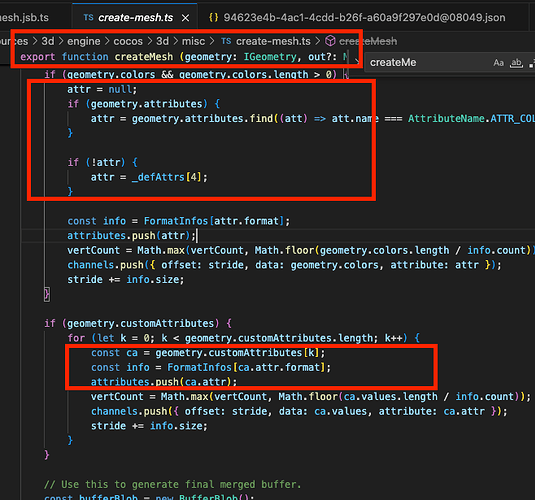The height and width of the screenshot is (500, 535).
Task: Click line 'const ca = geometry.customAttributes[k];'
Action: point(208,353)
